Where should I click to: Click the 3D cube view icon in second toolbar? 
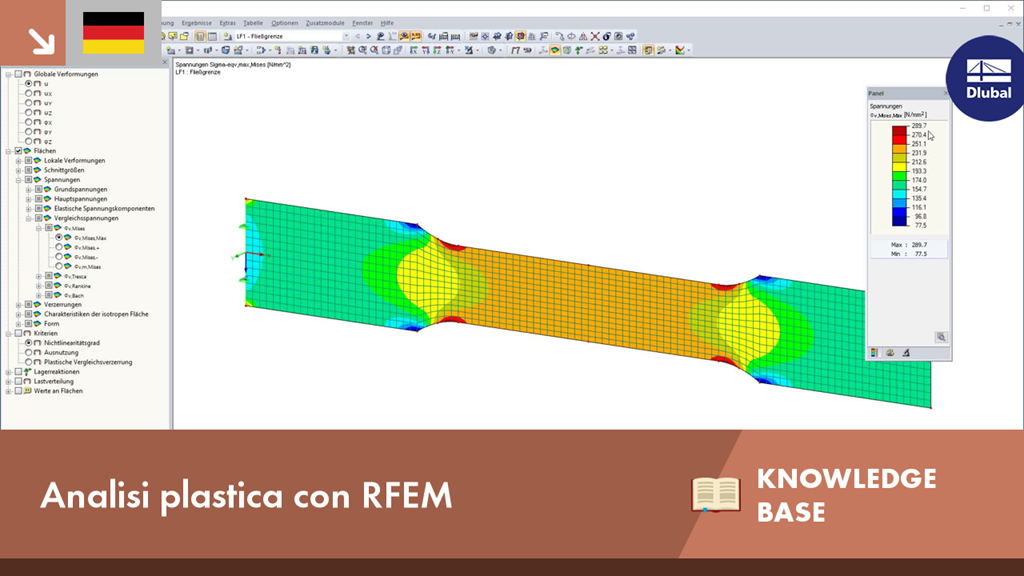click(x=386, y=50)
